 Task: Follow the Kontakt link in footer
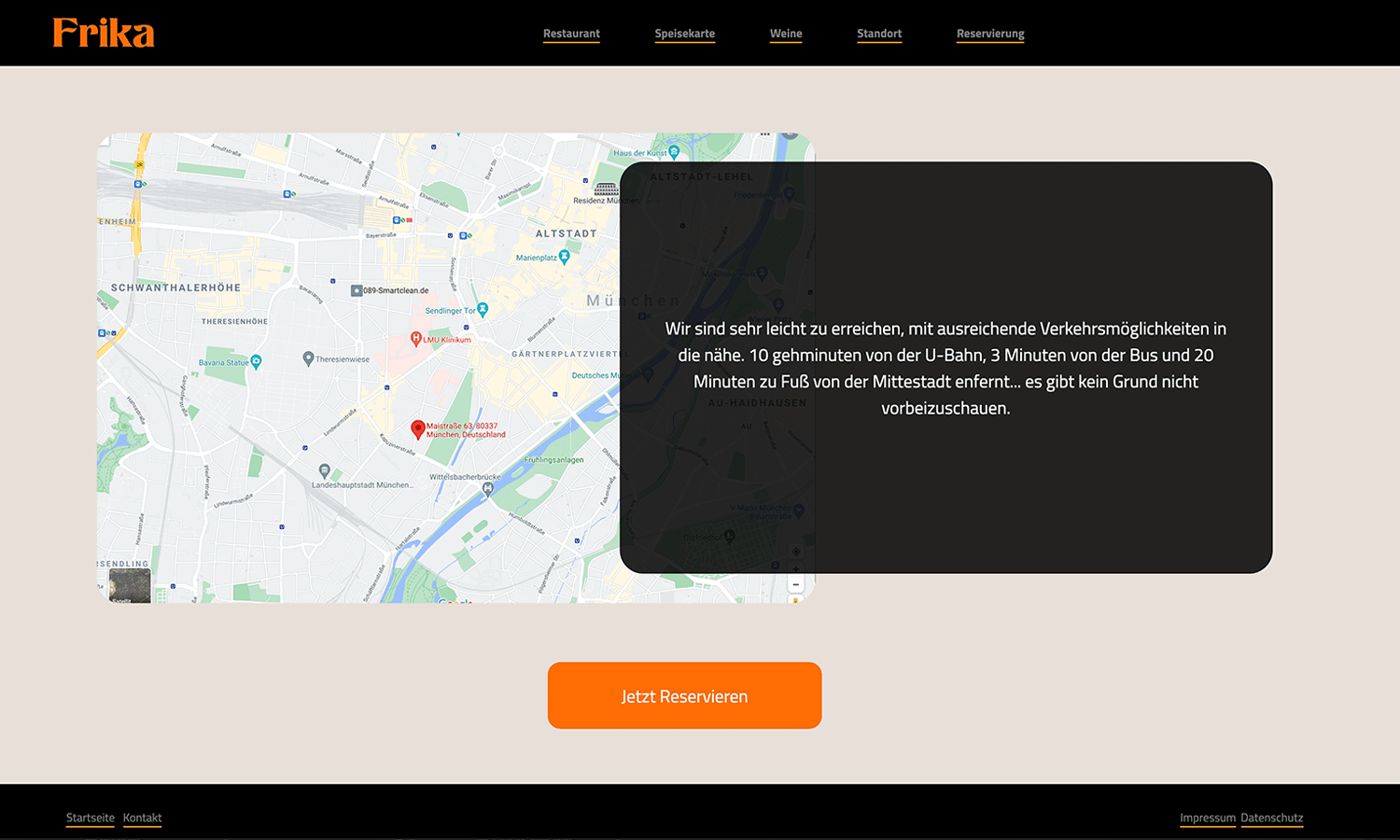[142, 818]
